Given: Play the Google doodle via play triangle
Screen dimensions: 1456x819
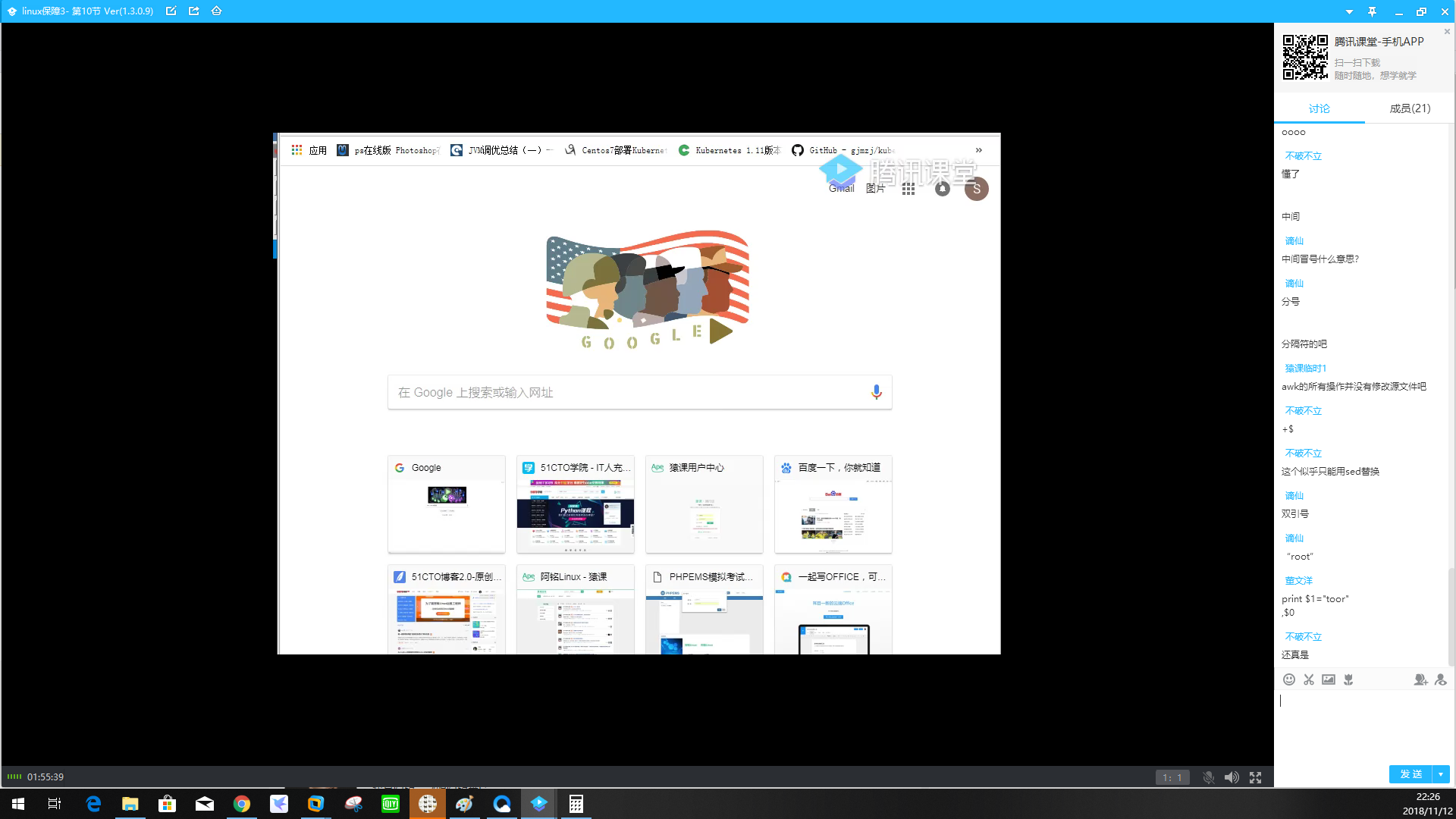Looking at the screenshot, I should pyautogui.click(x=720, y=331).
